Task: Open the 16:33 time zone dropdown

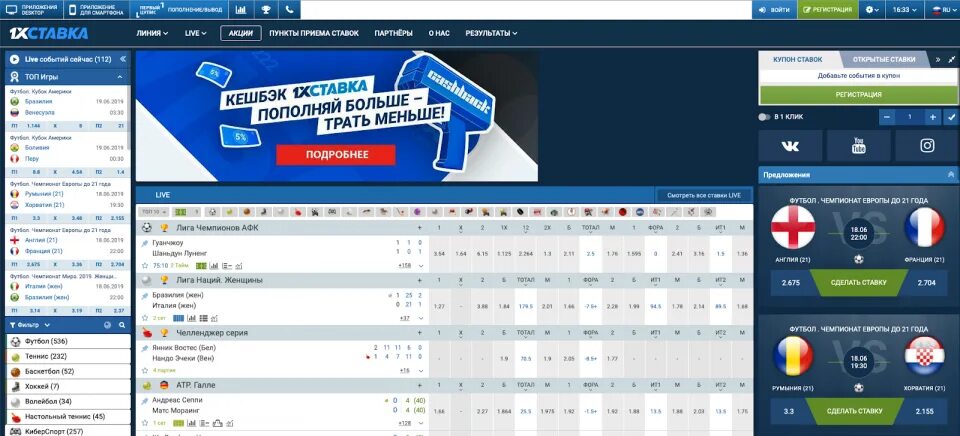Action: 905,10
